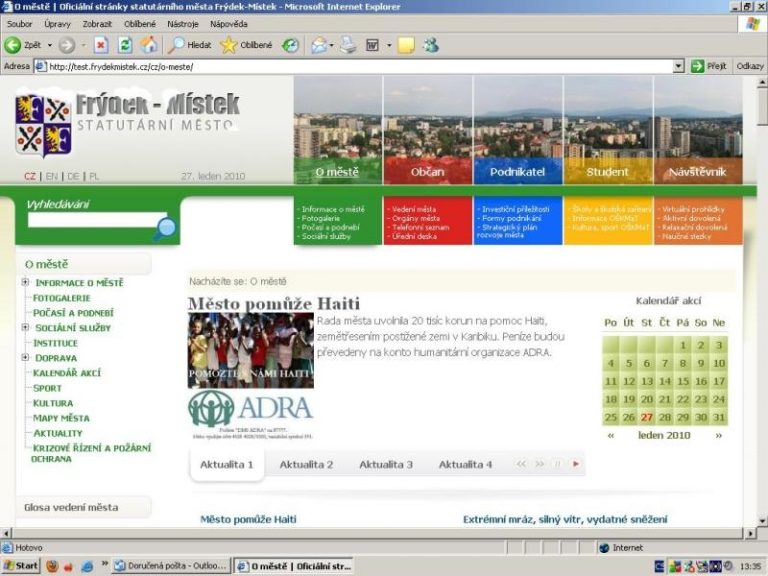Viewport: 768px width, 576px height.
Task: Click the website search magnifier icon
Action: (165, 228)
